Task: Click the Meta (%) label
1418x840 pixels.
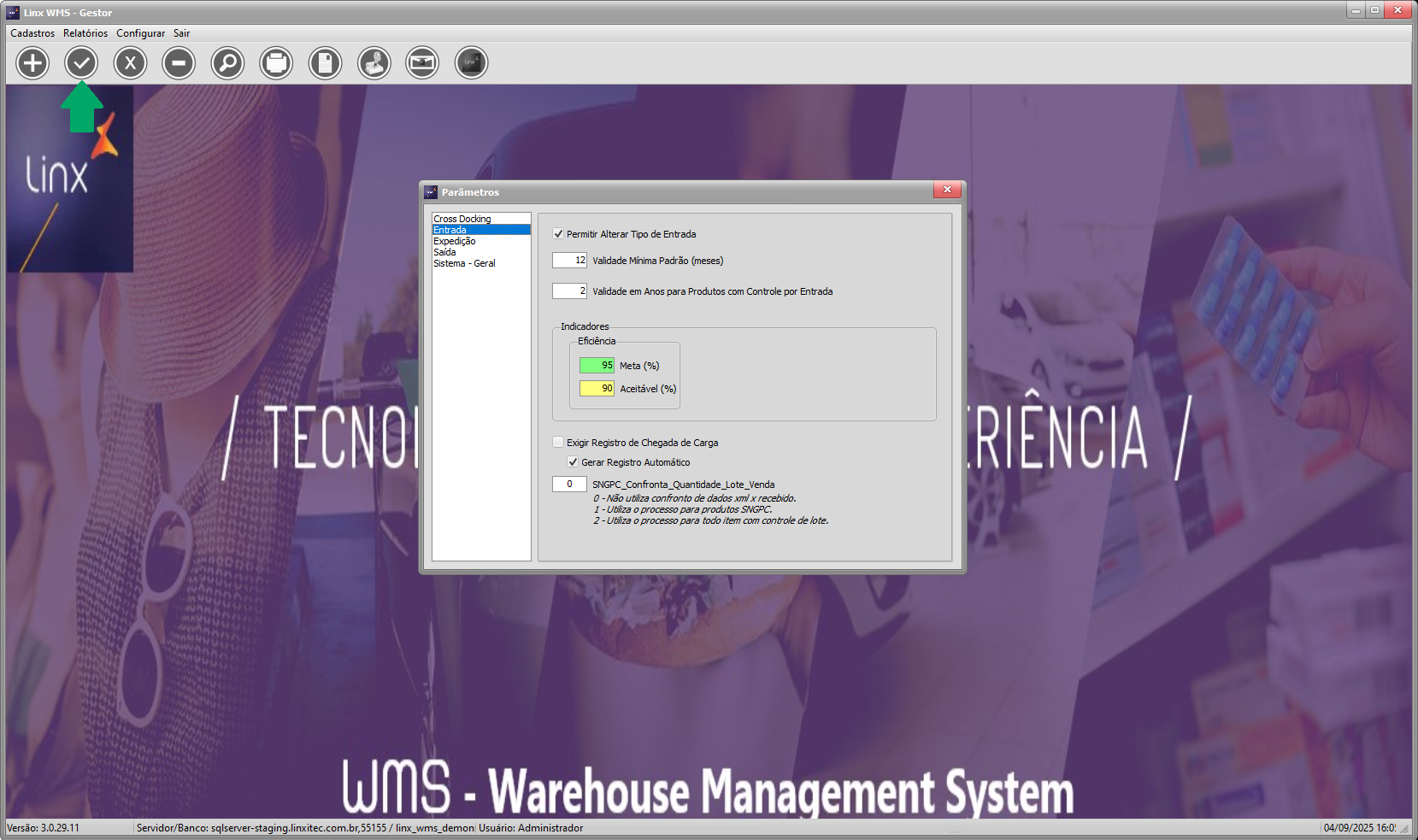Action: click(x=639, y=366)
